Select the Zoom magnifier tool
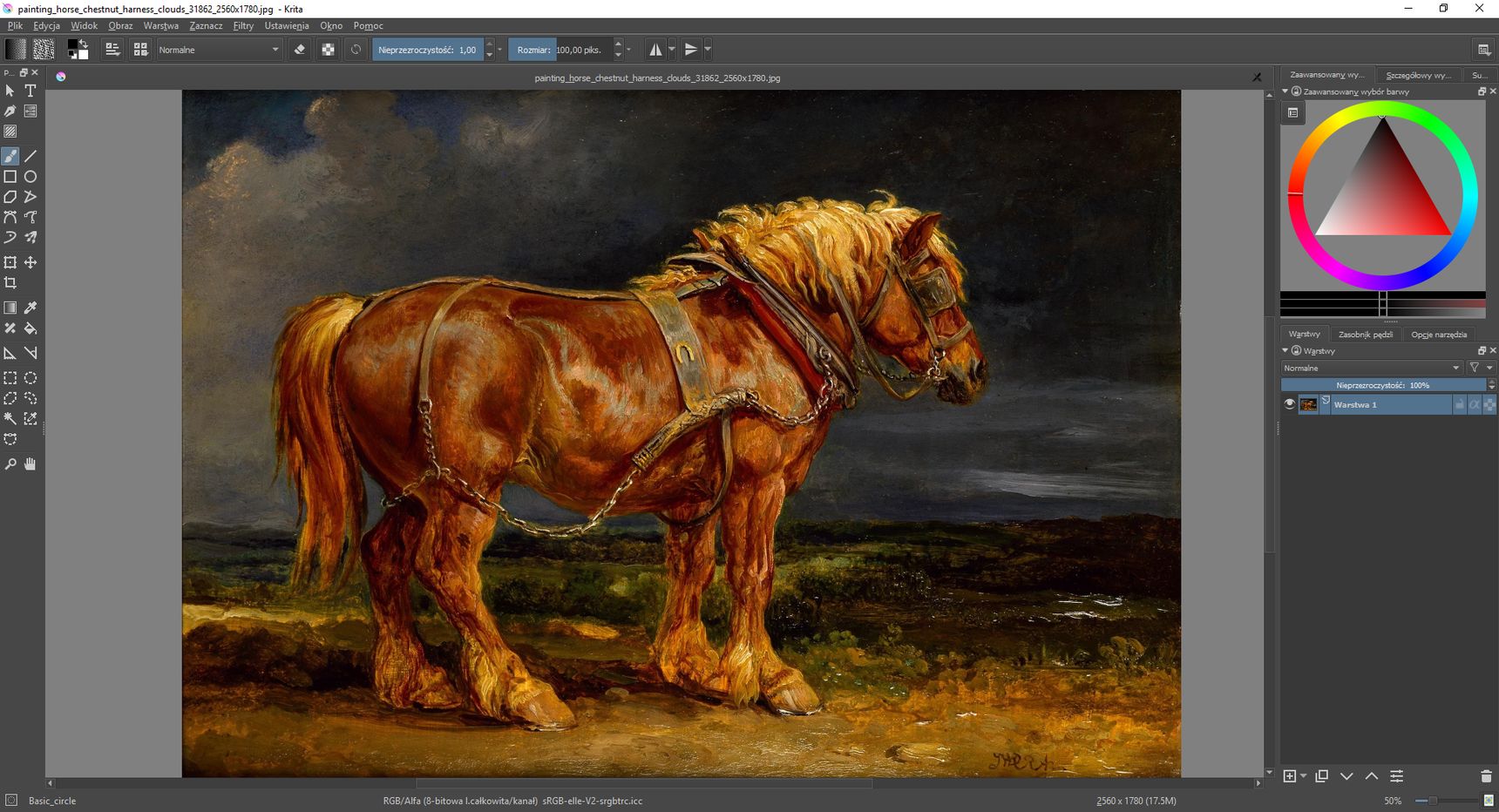The height and width of the screenshot is (812, 1499). [x=10, y=464]
